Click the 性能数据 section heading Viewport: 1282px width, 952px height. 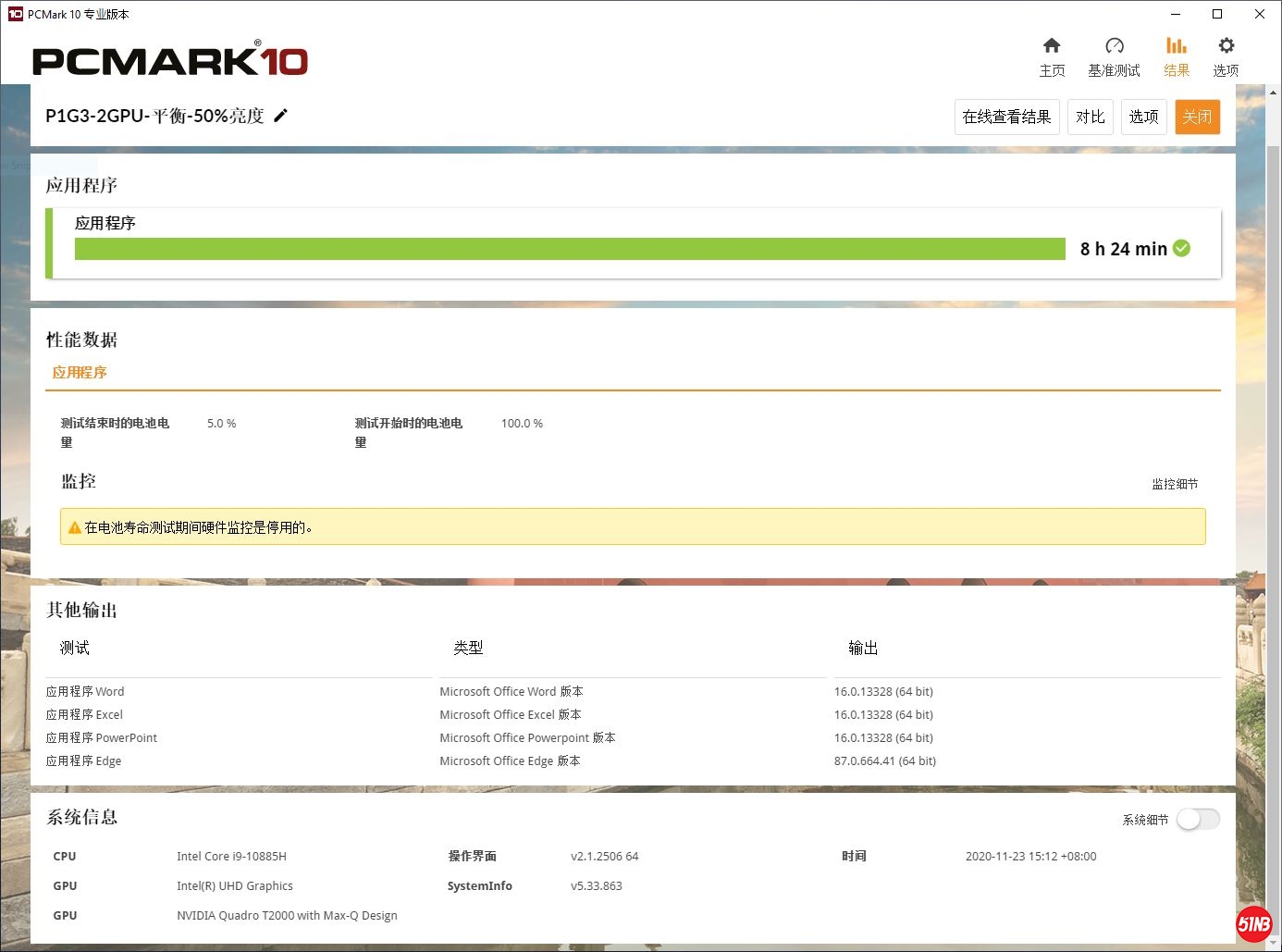point(81,340)
